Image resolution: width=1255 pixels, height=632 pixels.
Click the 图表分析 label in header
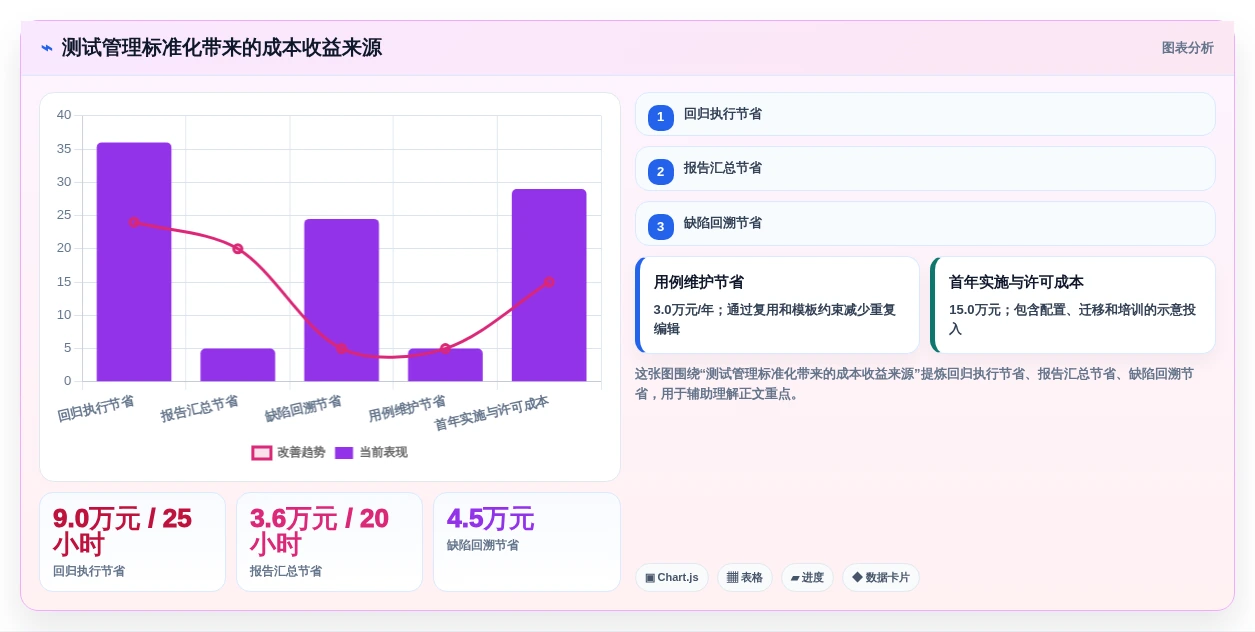click(x=1187, y=48)
